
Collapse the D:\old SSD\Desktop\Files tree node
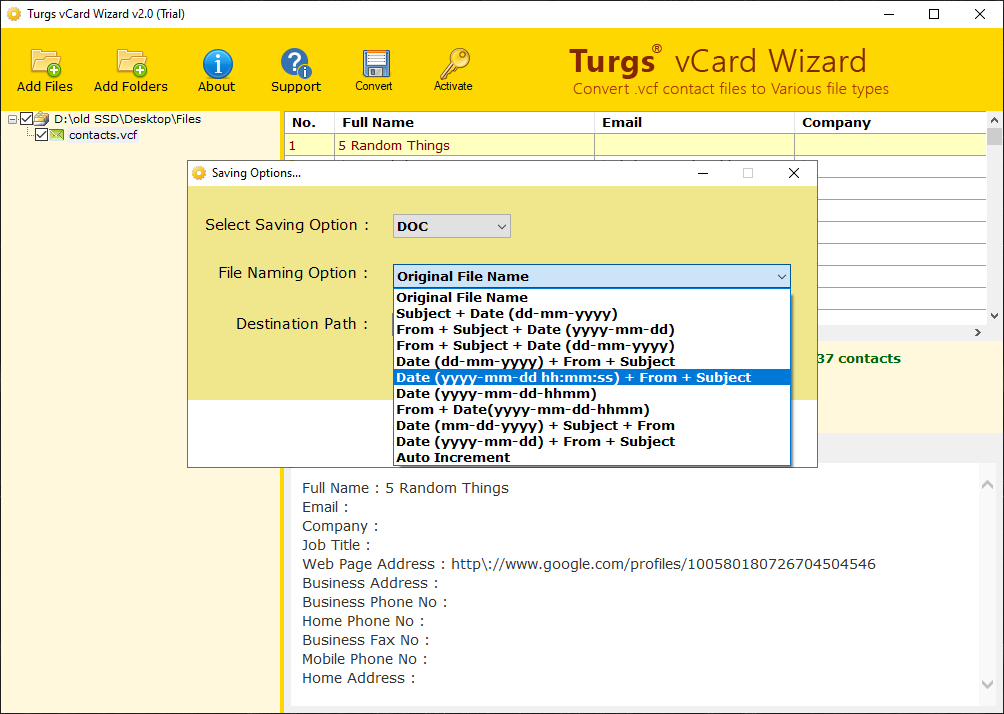pos(12,119)
